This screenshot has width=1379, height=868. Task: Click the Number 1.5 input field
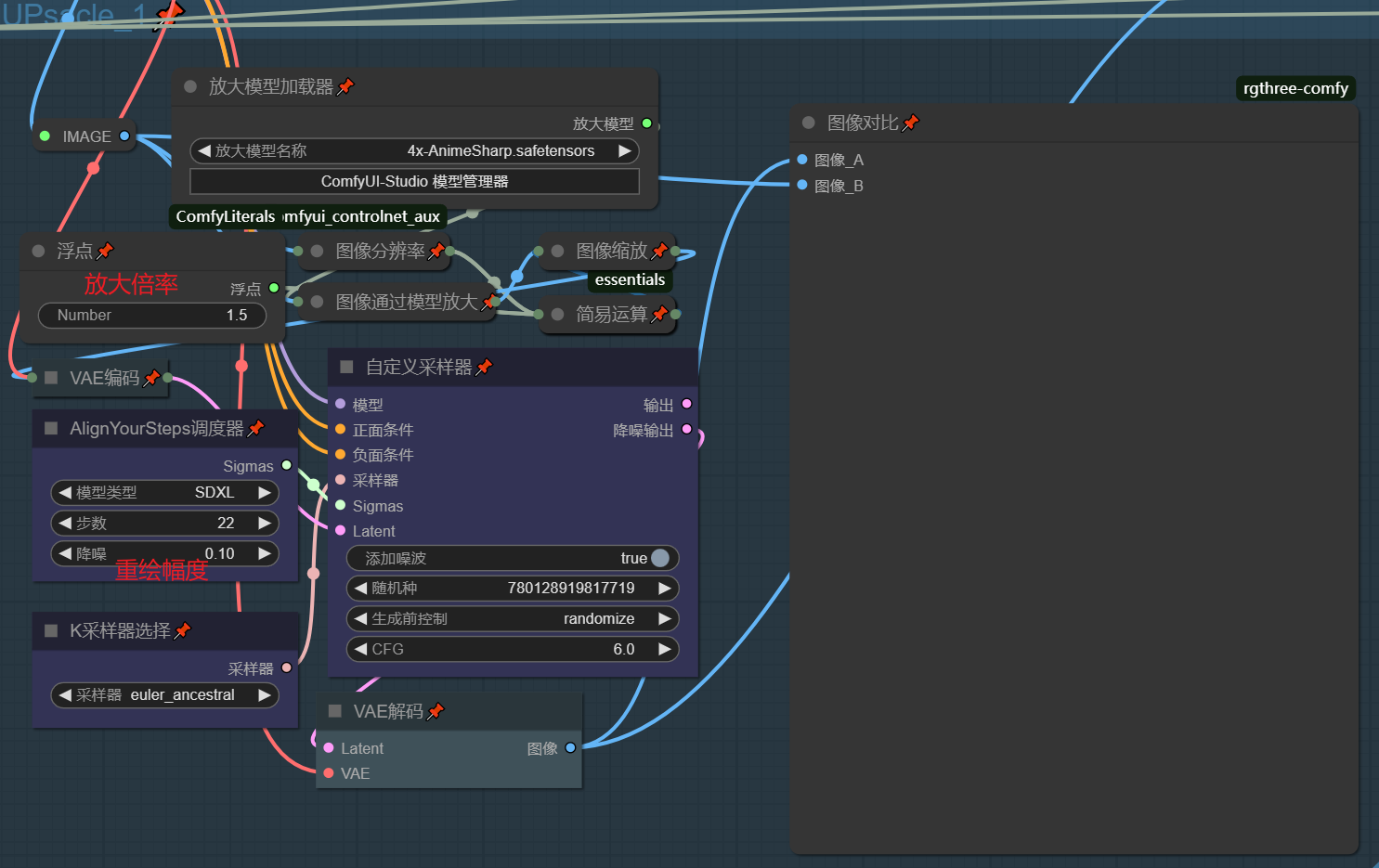pos(151,315)
